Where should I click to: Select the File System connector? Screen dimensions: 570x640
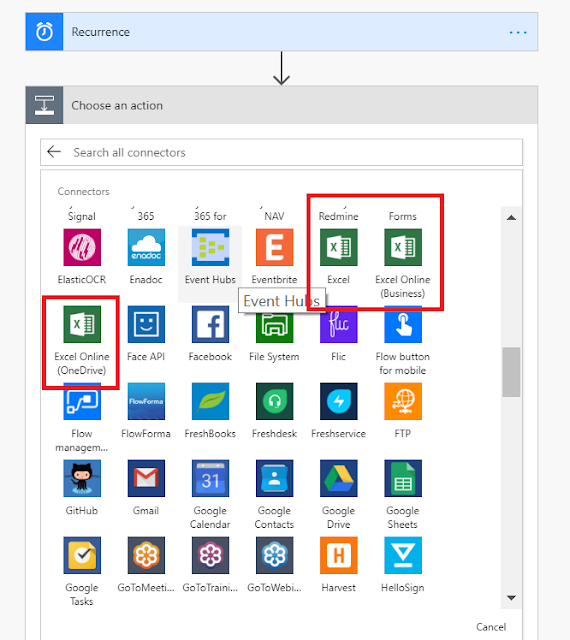(274, 327)
